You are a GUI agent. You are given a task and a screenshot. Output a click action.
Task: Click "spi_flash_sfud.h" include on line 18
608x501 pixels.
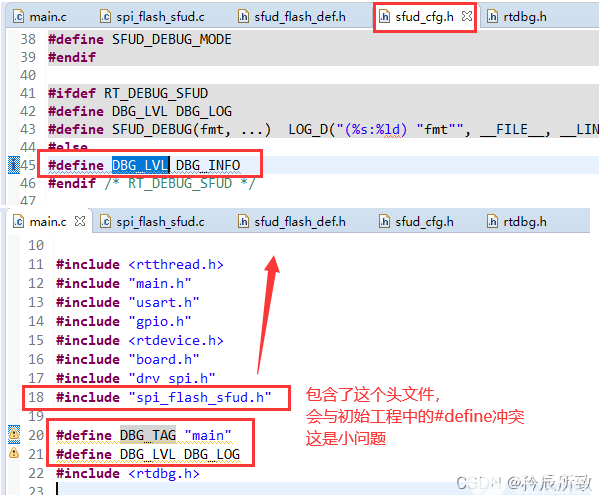[x=200, y=397]
